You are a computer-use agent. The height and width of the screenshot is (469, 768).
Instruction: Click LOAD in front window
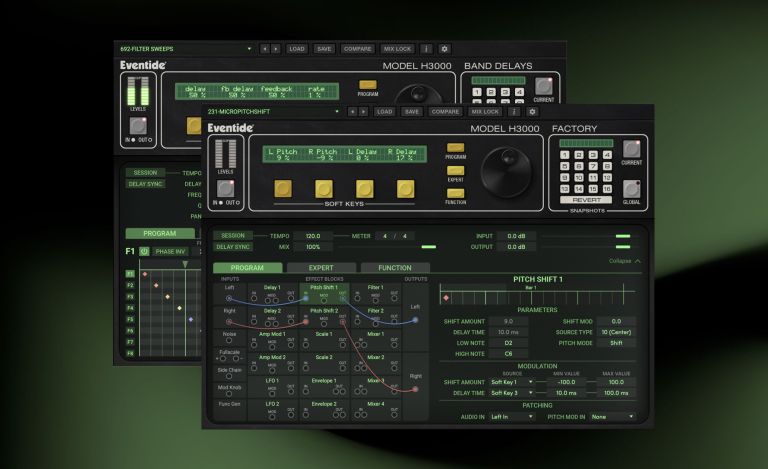point(384,112)
